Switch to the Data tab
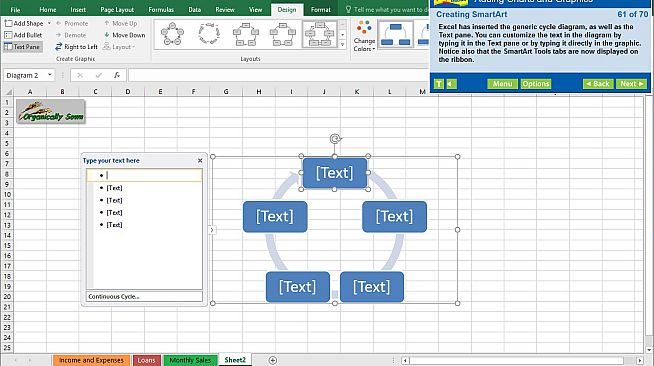The height and width of the screenshot is (366, 654). point(194,10)
